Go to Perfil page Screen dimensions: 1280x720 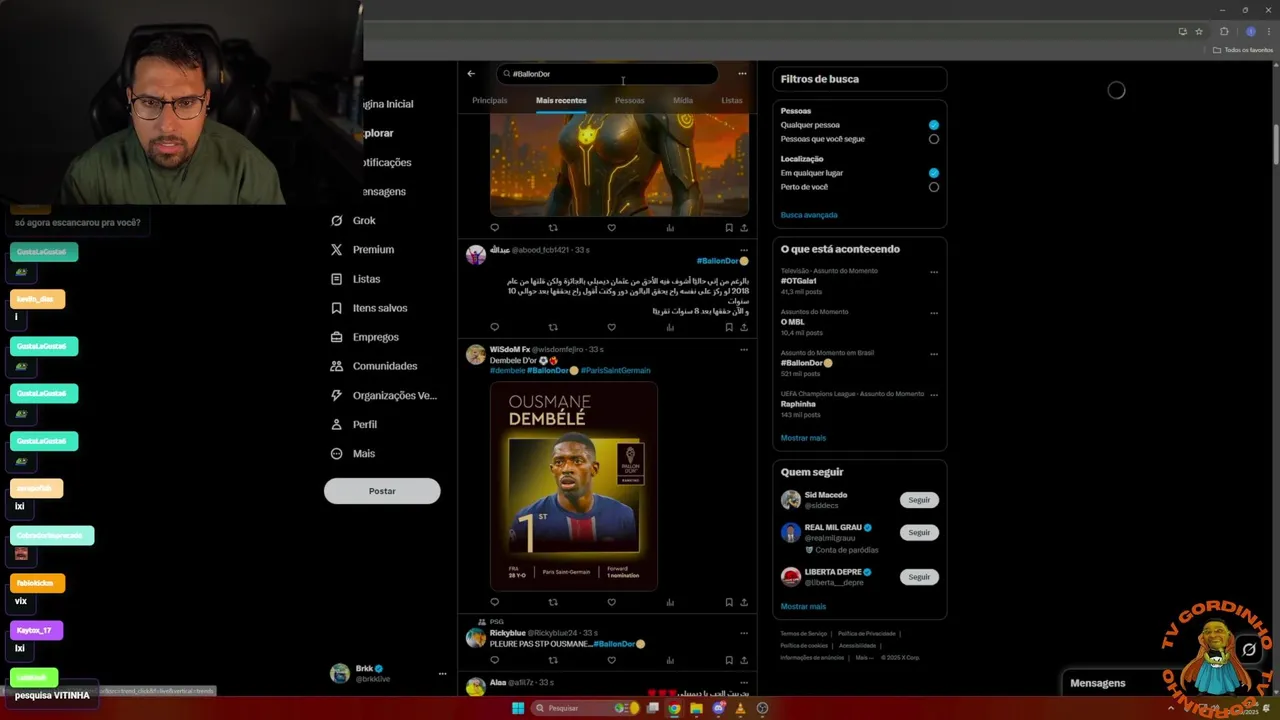[353, 424]
